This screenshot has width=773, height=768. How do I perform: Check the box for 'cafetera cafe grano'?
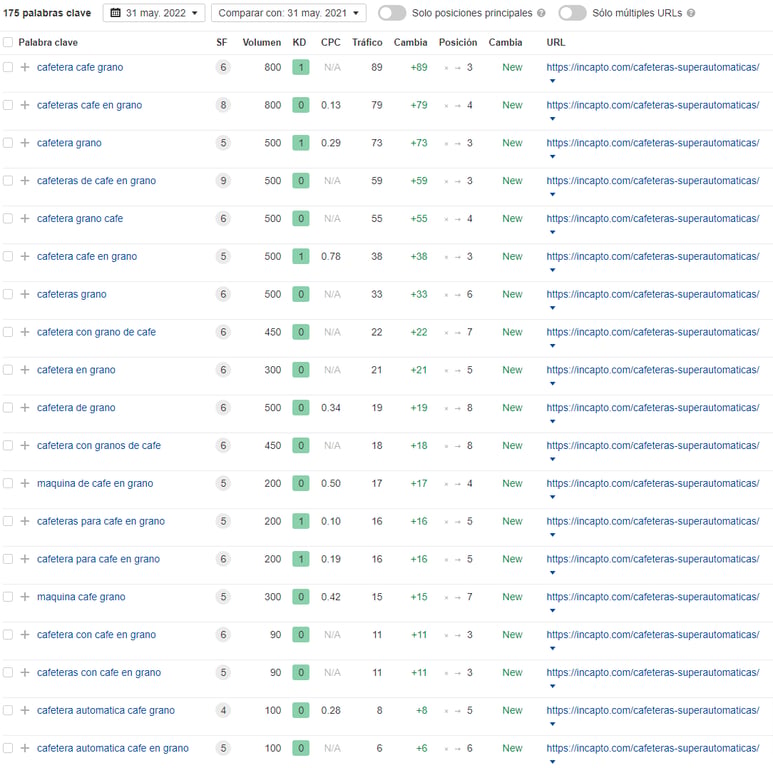pyautogui.click(x=8, y=67)
